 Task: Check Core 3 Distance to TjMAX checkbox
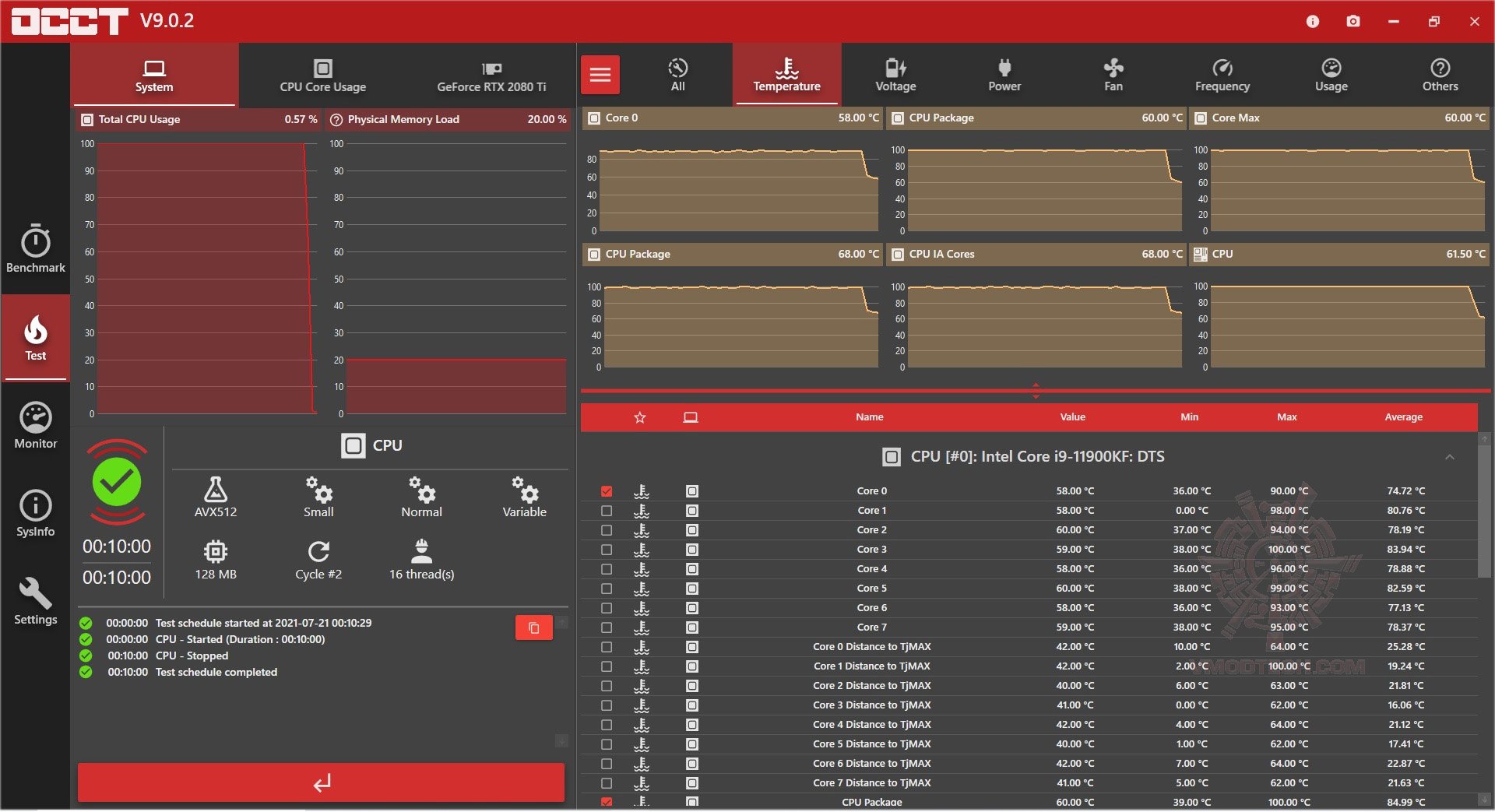[x=607, y=705]
